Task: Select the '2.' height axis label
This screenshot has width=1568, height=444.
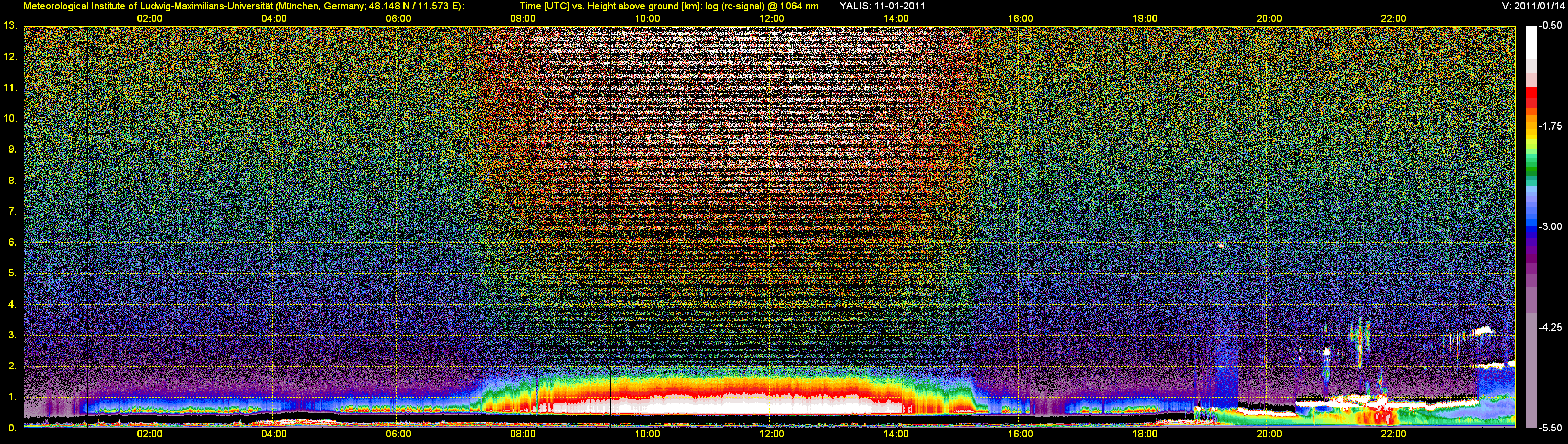Action: pos(12,366)
